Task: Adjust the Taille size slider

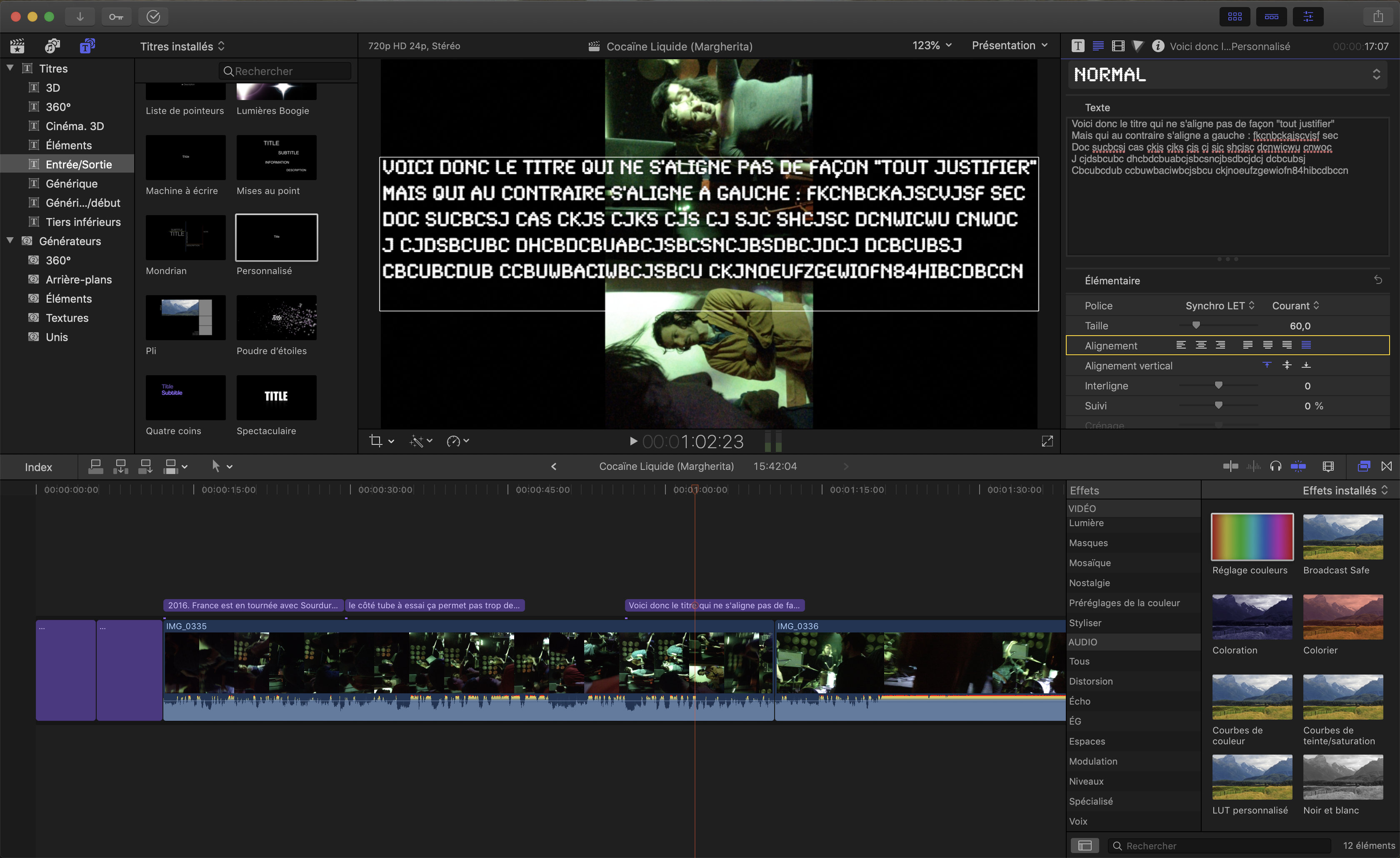Action: [1196, 326]
